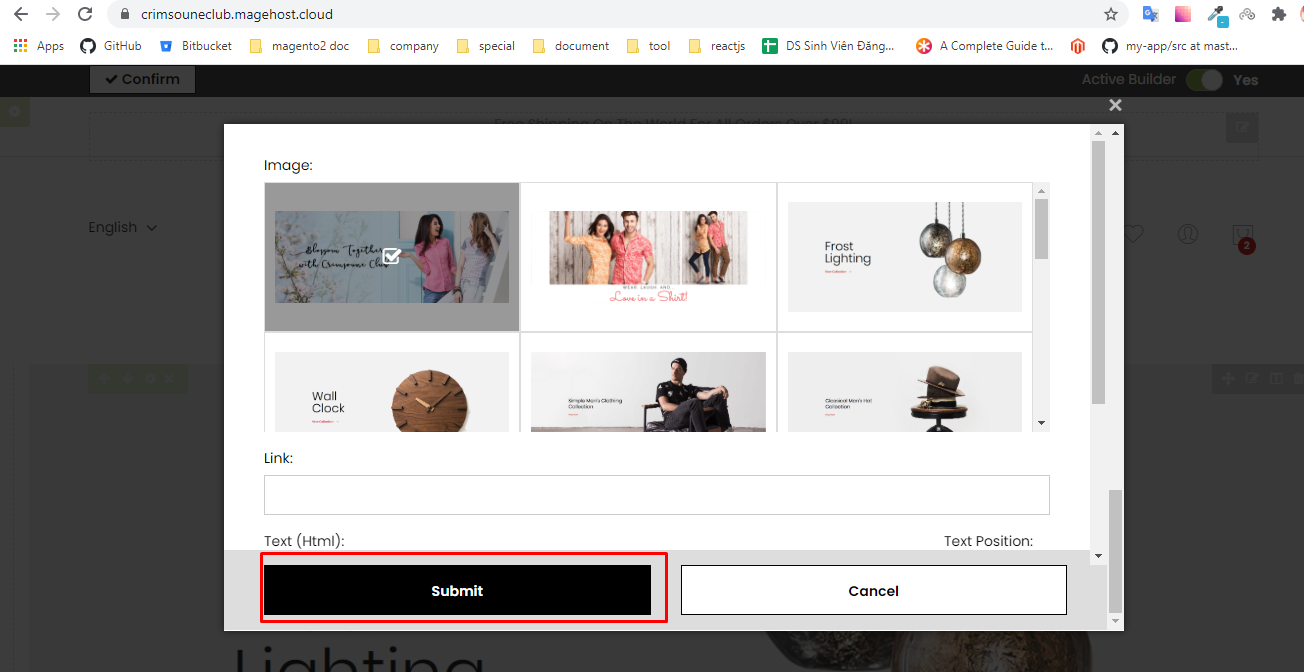Open the tool bookmark folder

648,46
